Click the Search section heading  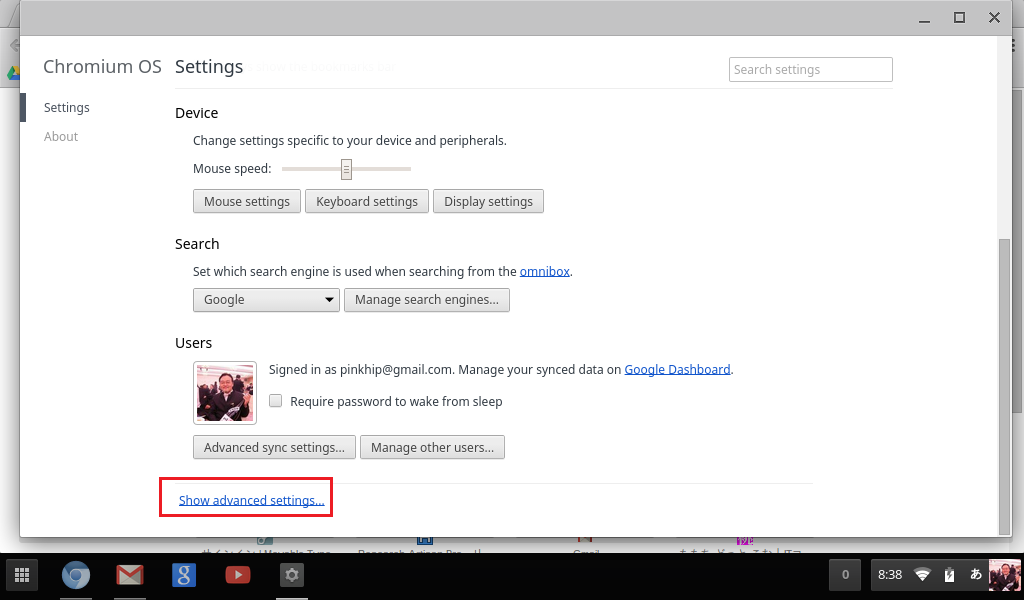tap(197, 244)
